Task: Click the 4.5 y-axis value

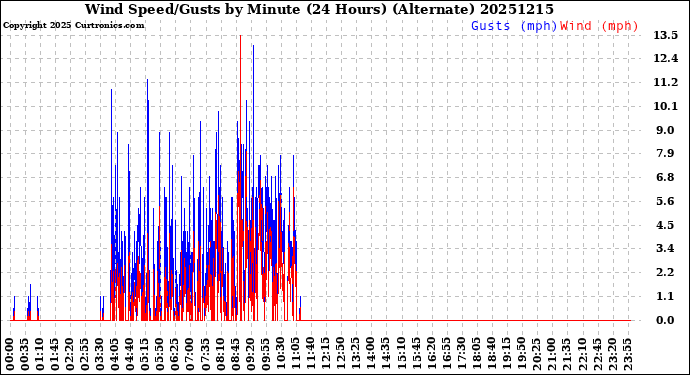Action: click(665, 225)
